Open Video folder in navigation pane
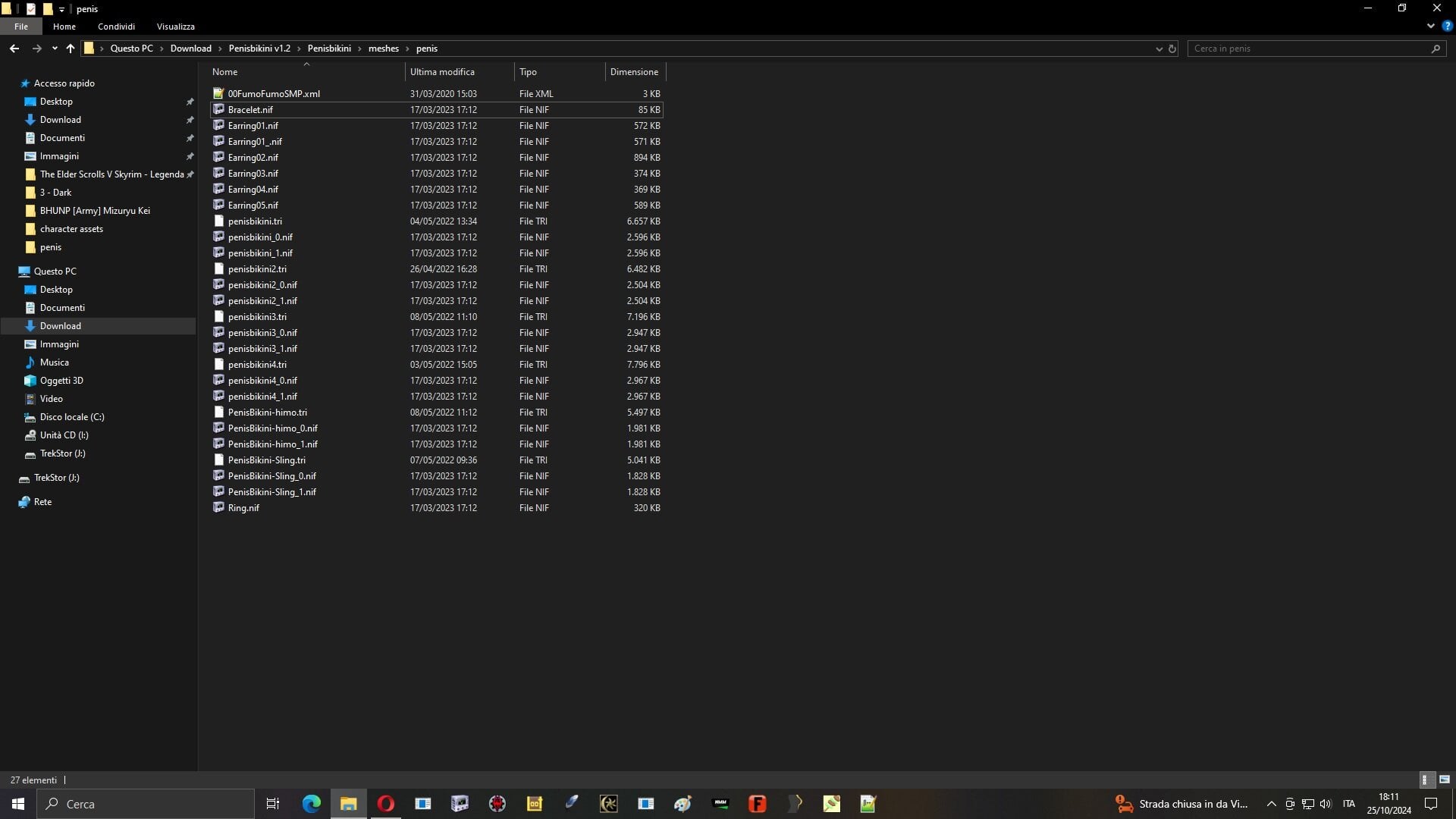 [x=51, y=399]
